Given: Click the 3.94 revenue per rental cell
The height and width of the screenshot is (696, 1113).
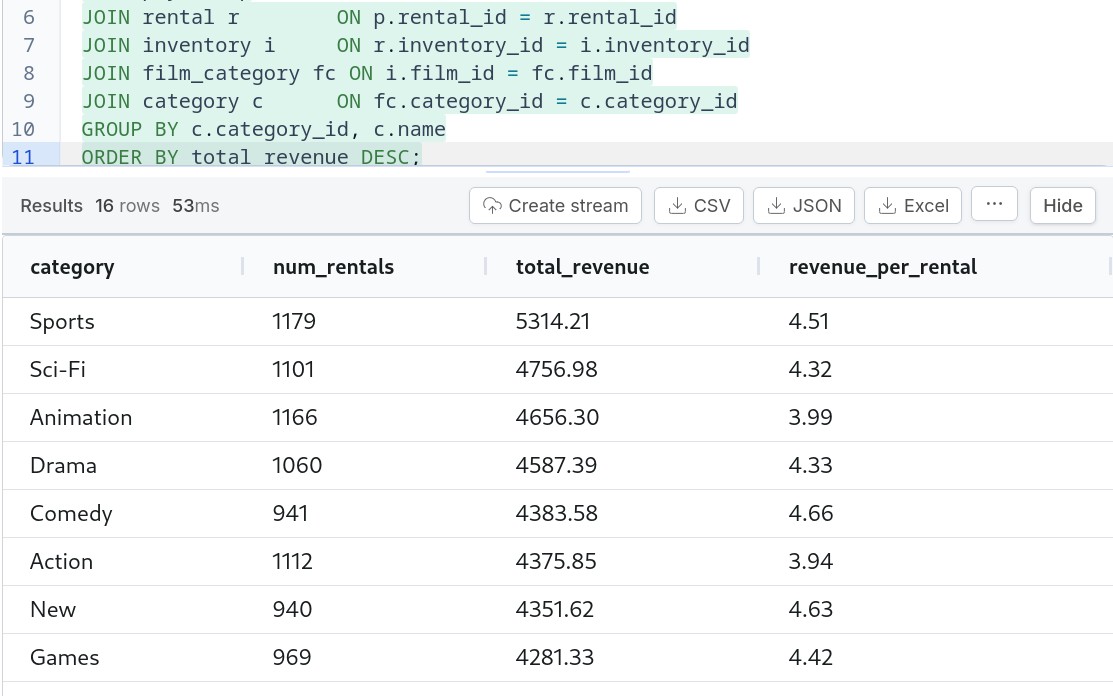Looking at the screenshot, I should pyautogui.click(x=811, y=561).
